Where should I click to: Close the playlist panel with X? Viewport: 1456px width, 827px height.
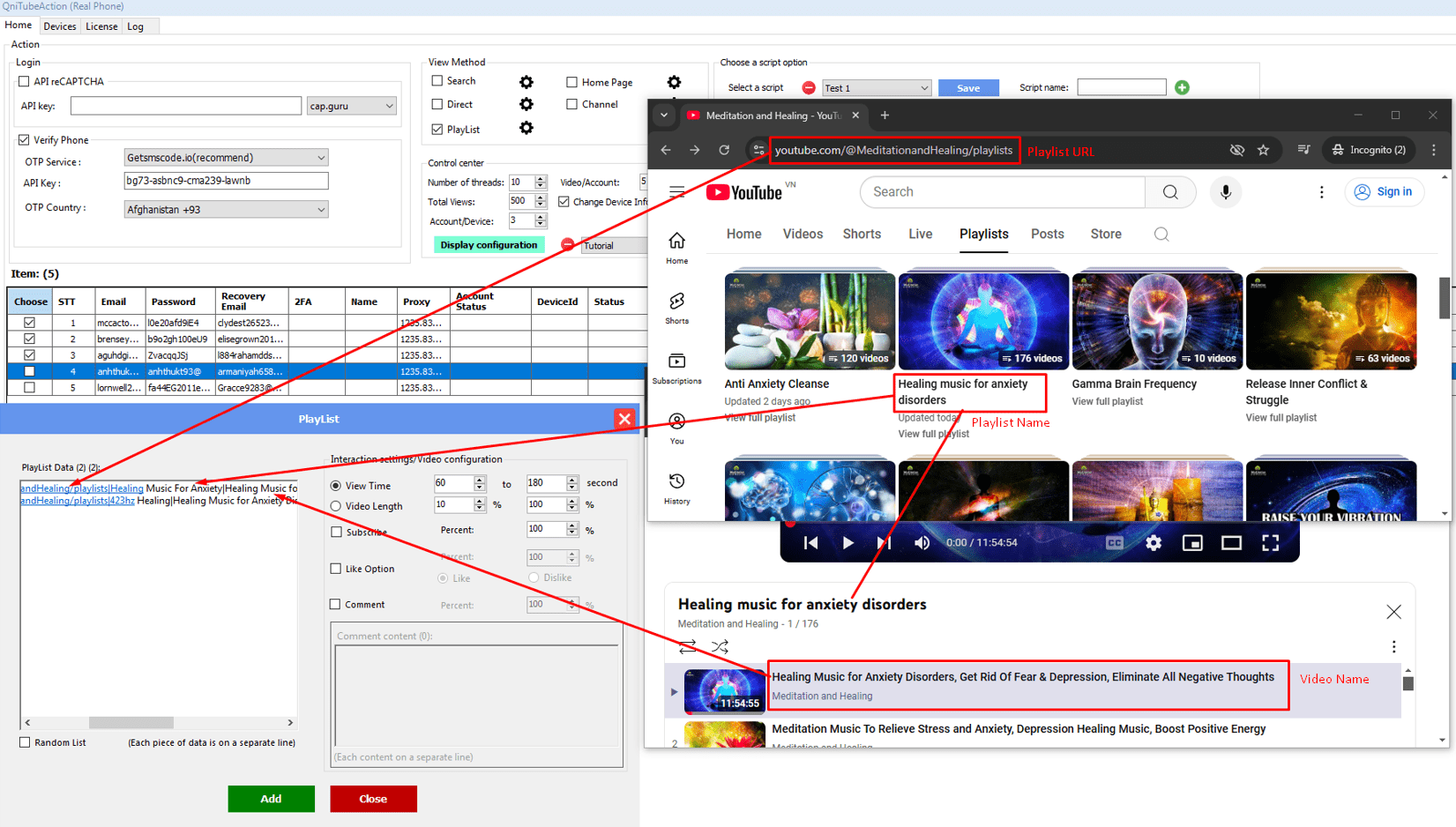click(1393, 611)
